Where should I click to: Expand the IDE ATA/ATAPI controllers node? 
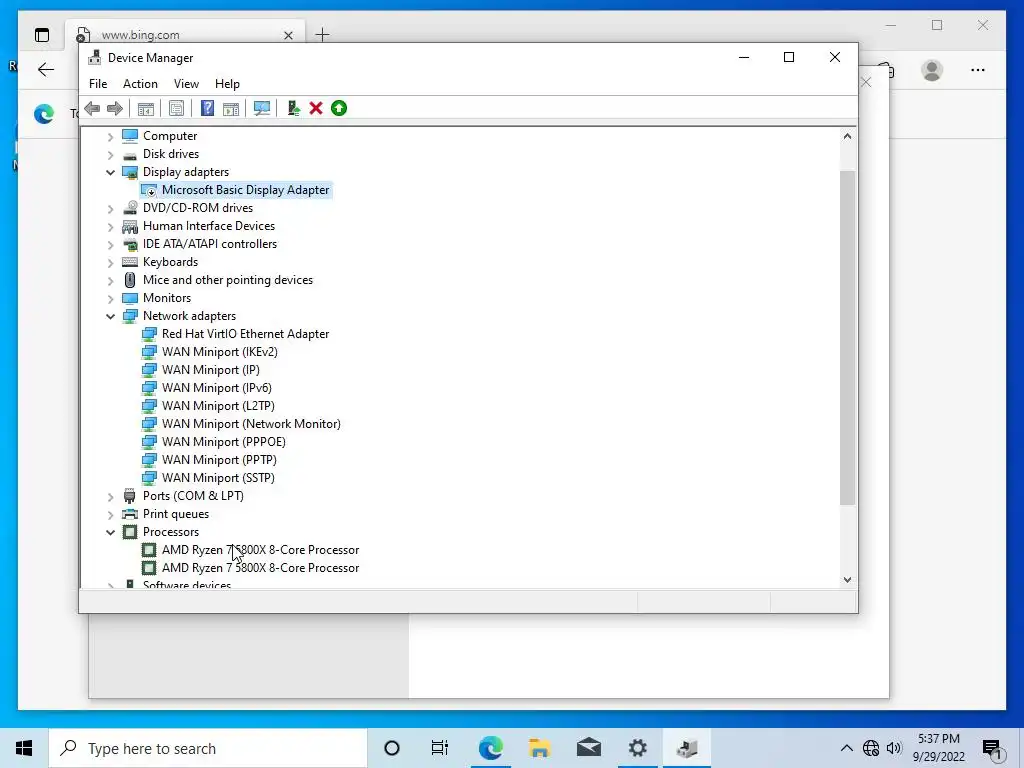(x=110, y=245)
